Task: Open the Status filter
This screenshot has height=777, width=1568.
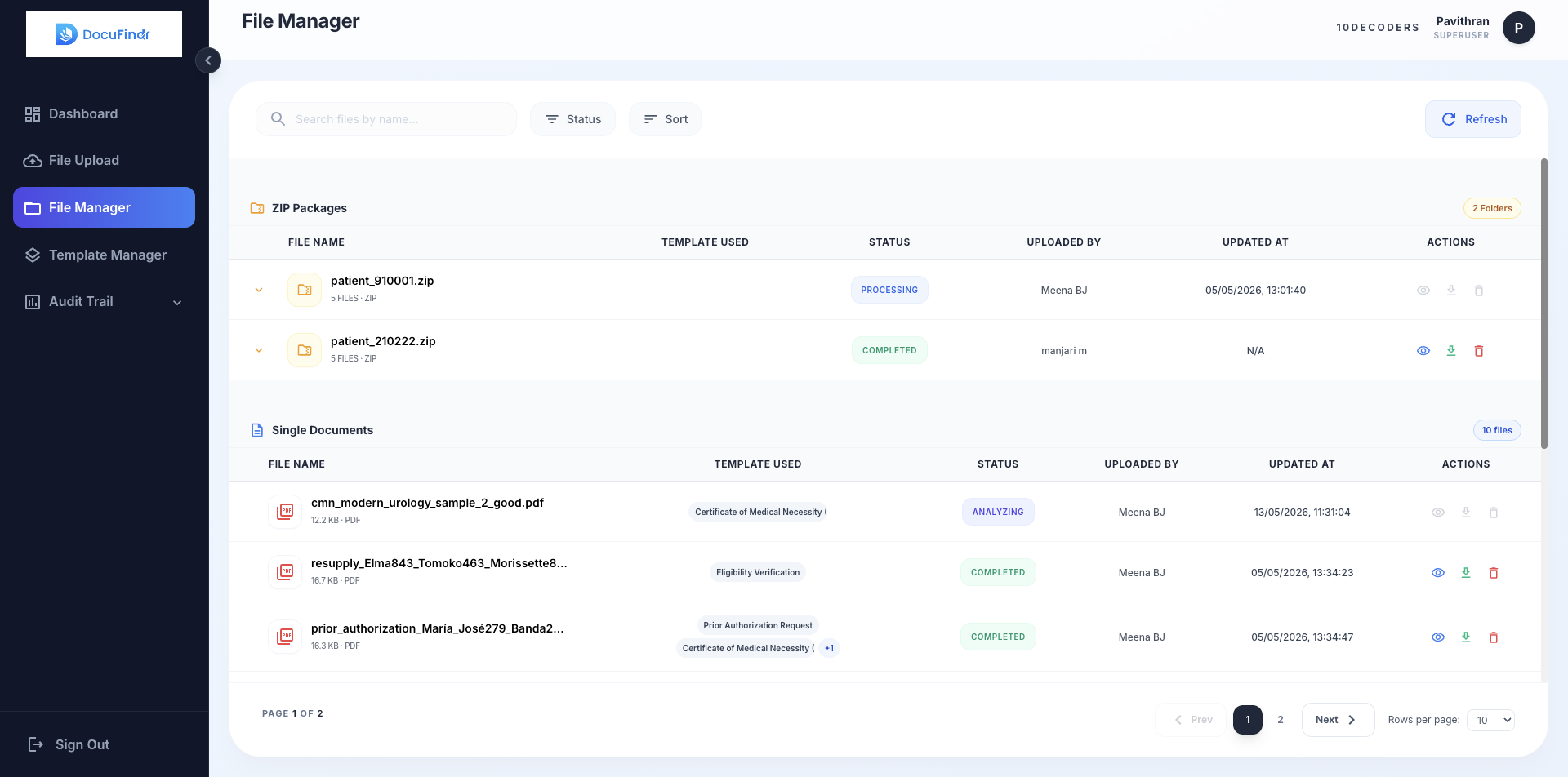Action: (x=572, y=119)
